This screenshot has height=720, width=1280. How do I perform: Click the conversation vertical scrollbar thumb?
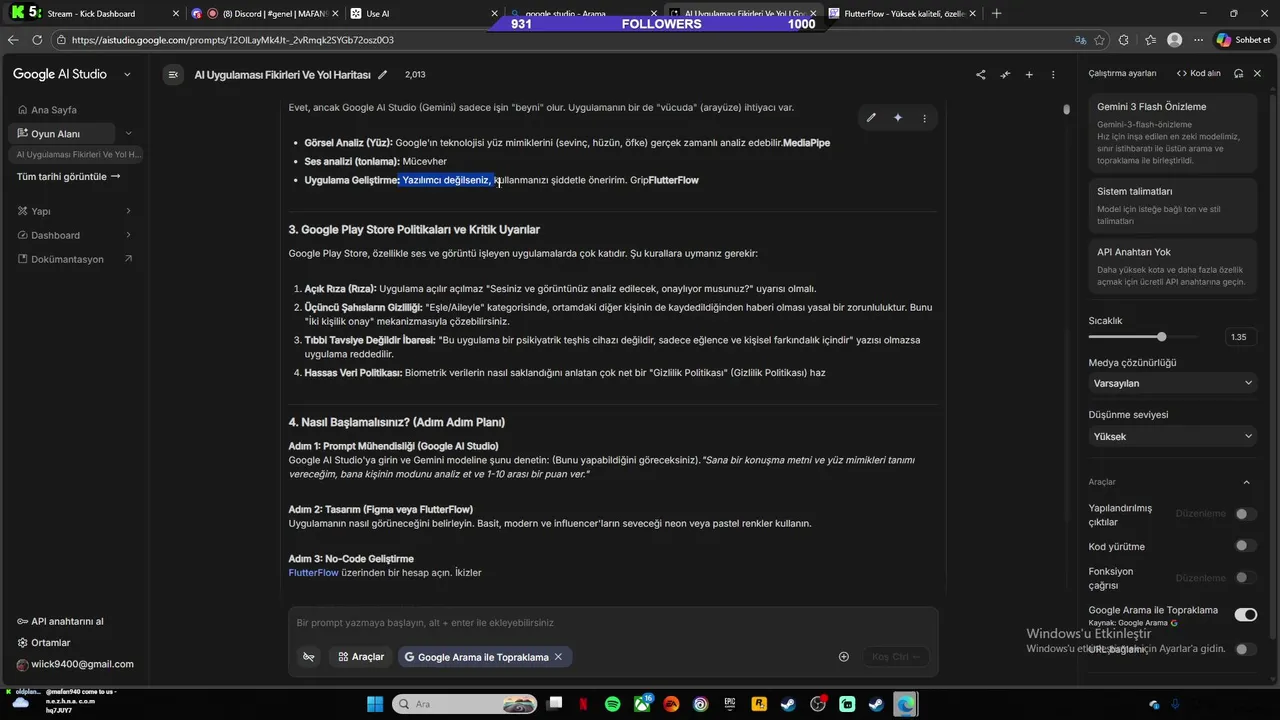(x=1067, y=109)
